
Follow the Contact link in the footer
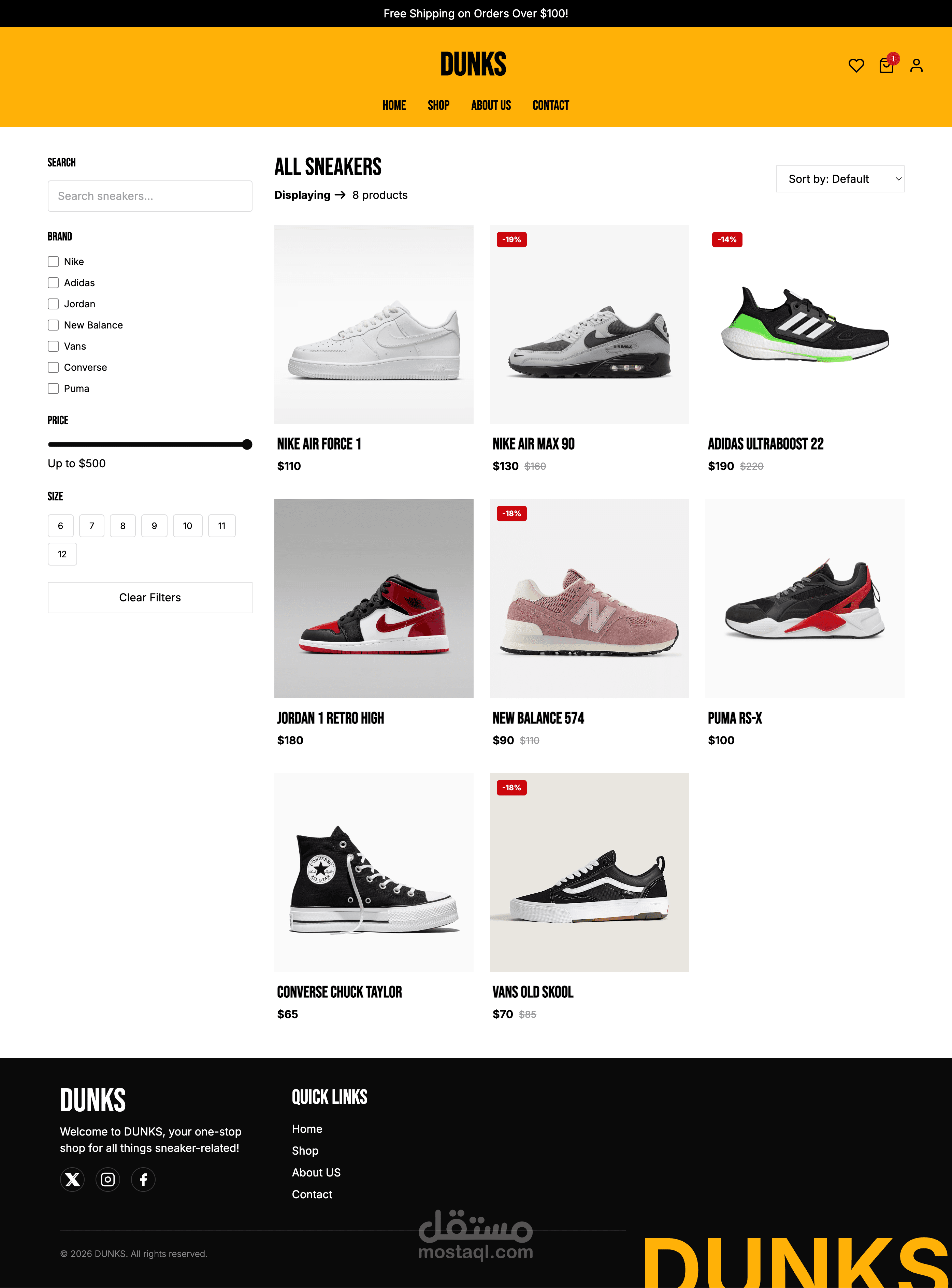tap(312, 1194)
